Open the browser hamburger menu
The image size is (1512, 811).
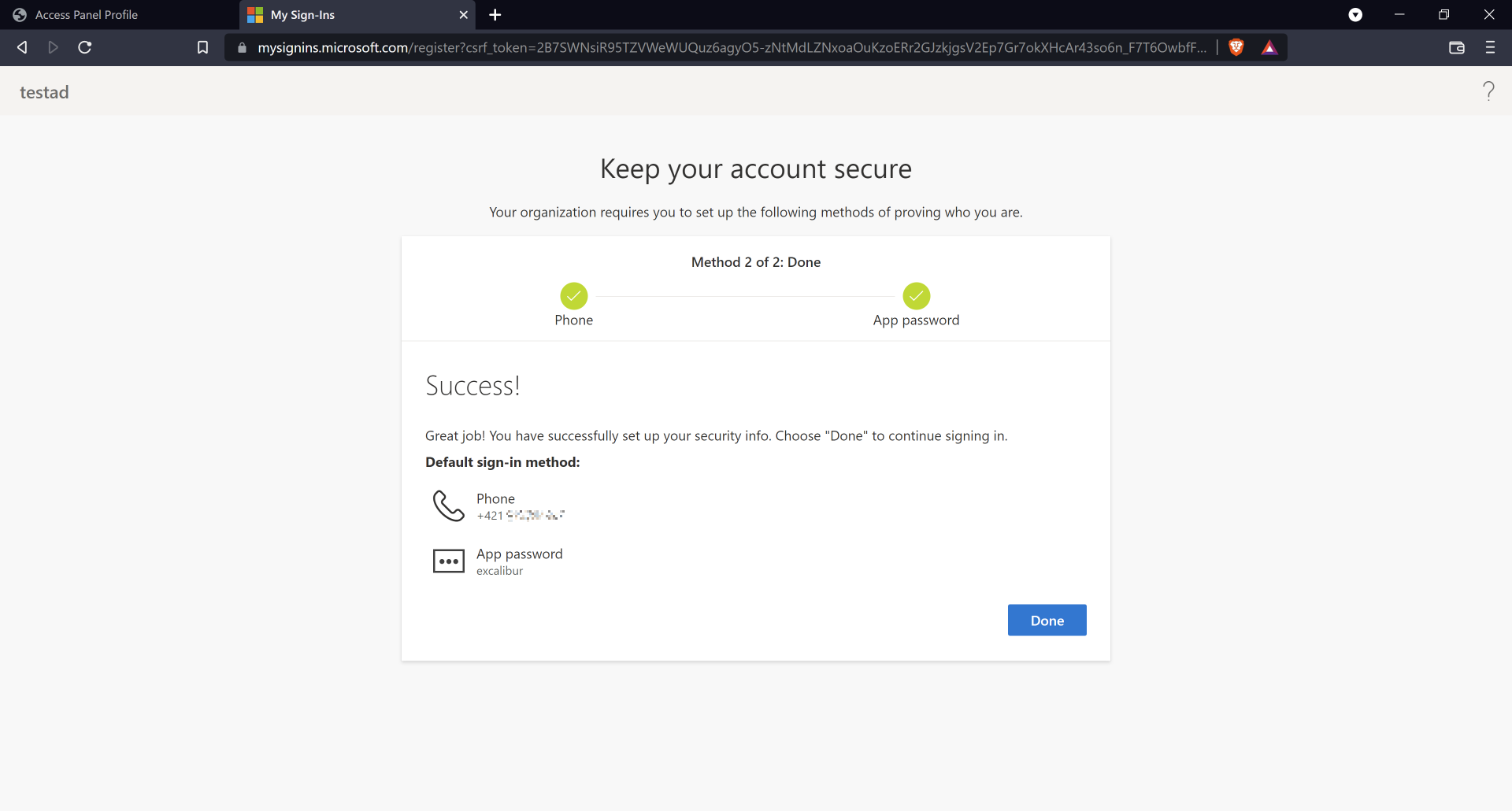[1490, 47]
